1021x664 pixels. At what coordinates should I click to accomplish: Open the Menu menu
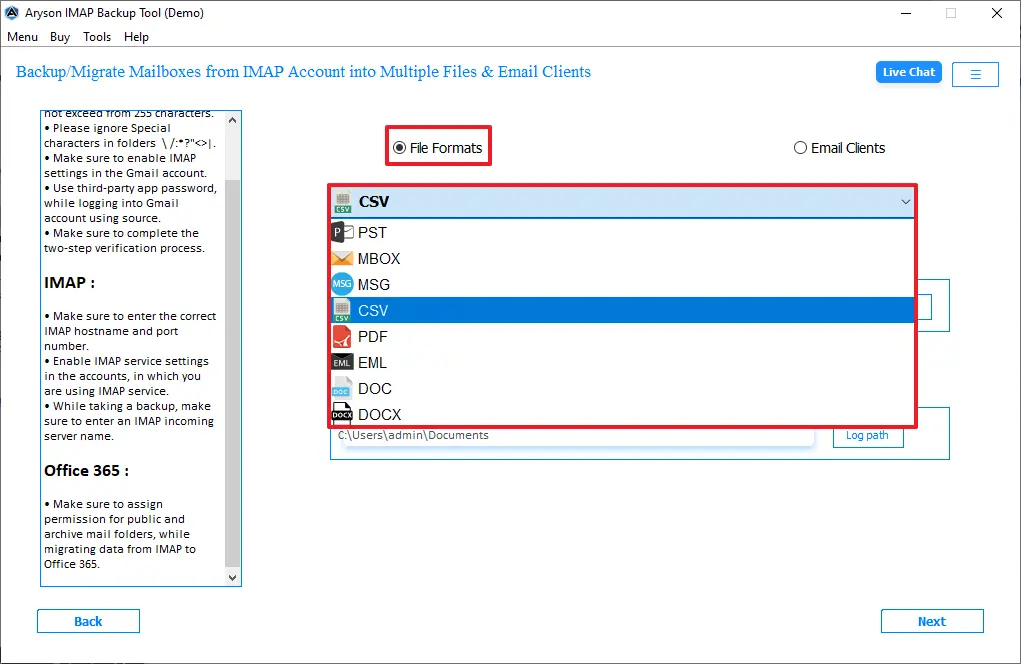22,37
